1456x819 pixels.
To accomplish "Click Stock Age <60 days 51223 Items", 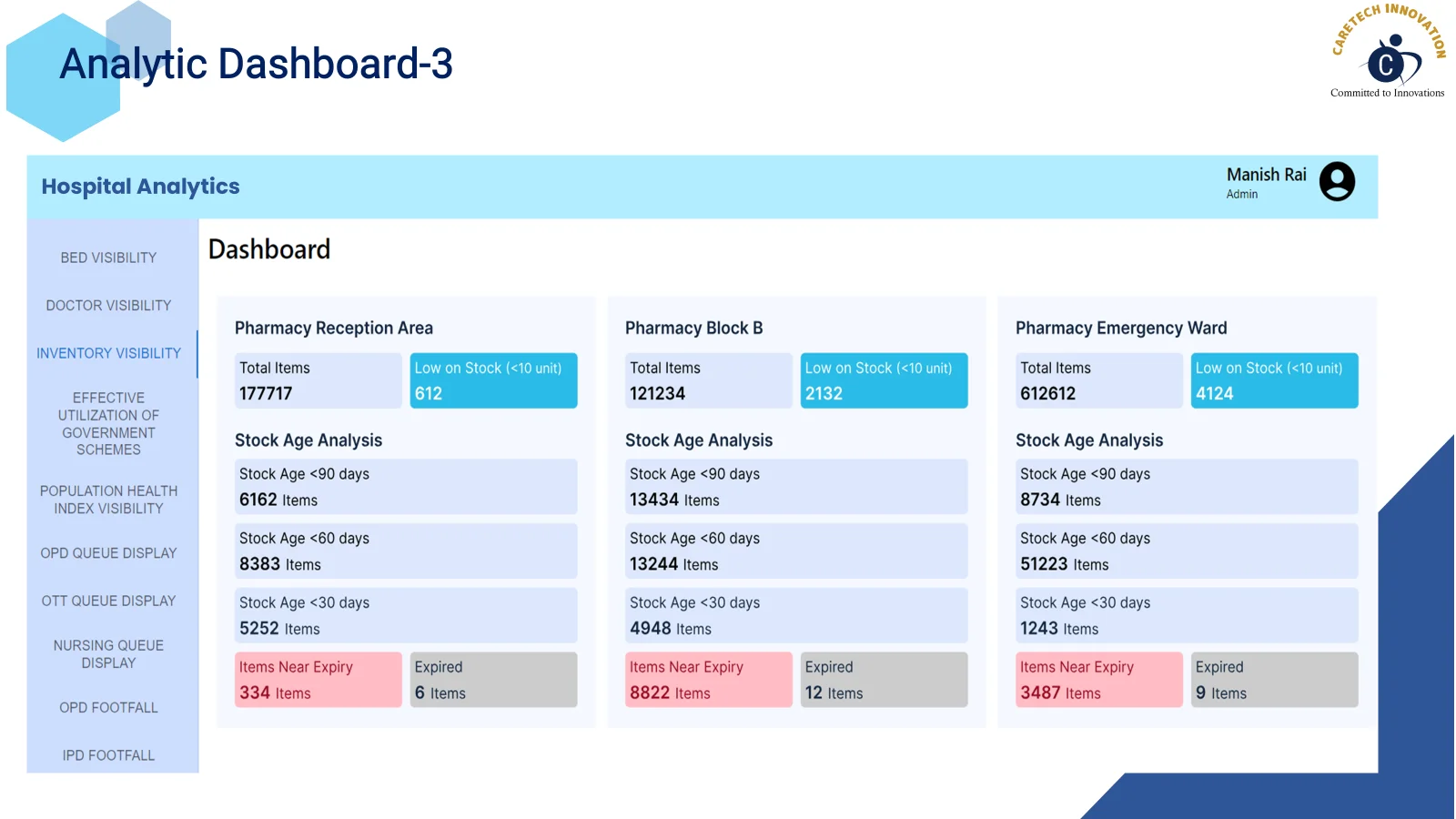I will coord(1187,551).
